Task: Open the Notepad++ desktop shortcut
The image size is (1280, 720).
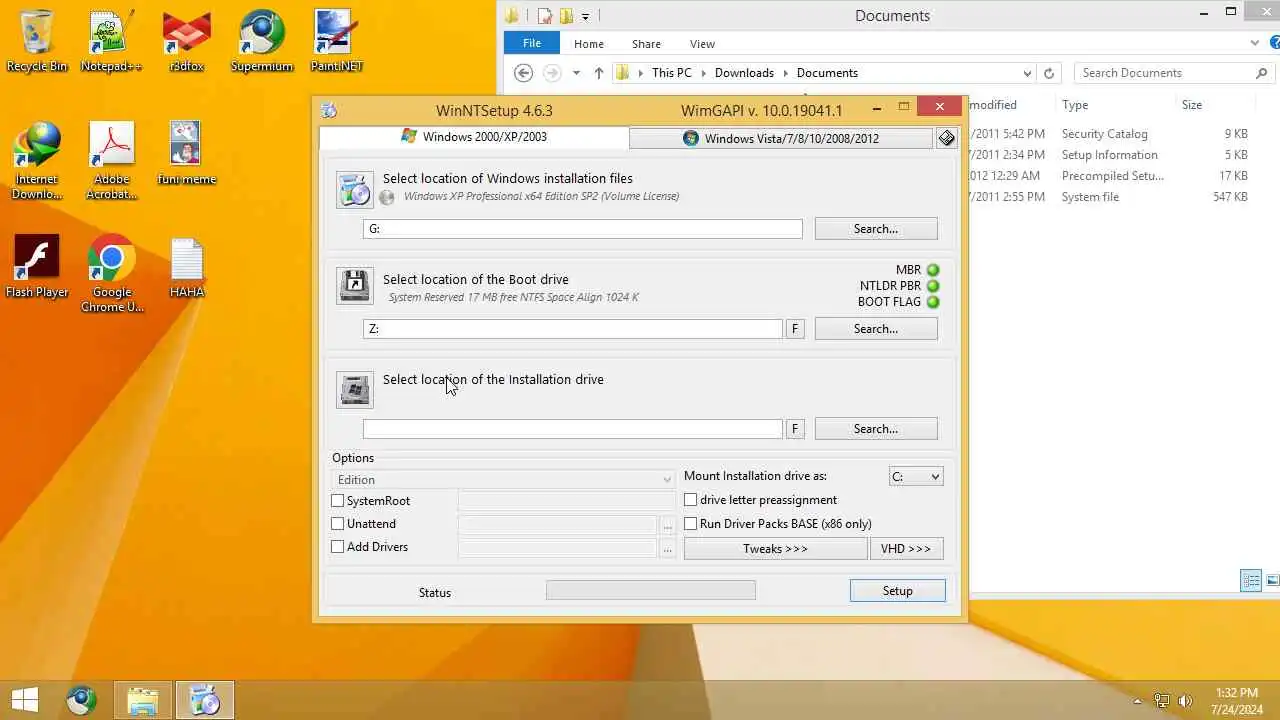Action: point(111,41)
